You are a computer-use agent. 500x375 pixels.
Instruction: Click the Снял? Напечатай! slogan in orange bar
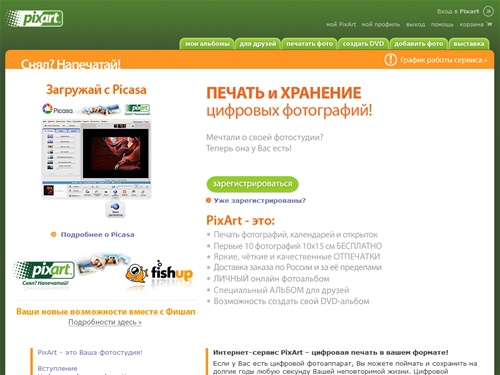[71, 64]
